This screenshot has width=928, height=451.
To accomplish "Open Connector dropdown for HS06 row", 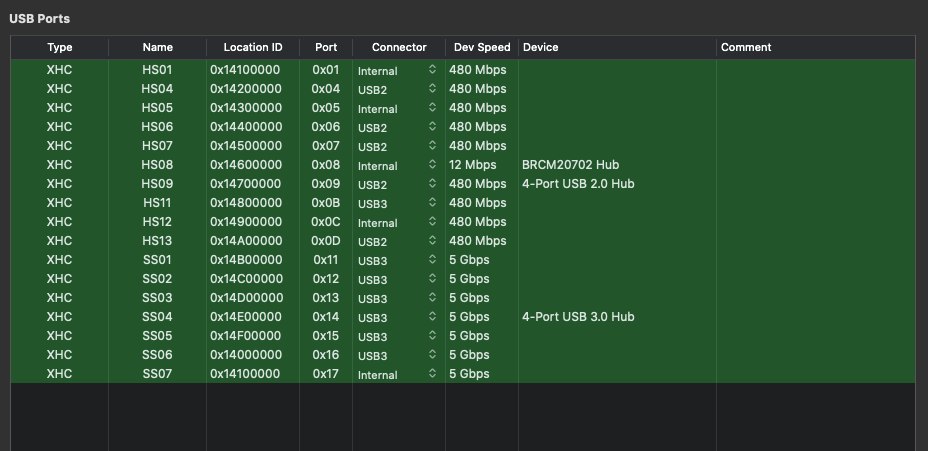I will point(397,127).
